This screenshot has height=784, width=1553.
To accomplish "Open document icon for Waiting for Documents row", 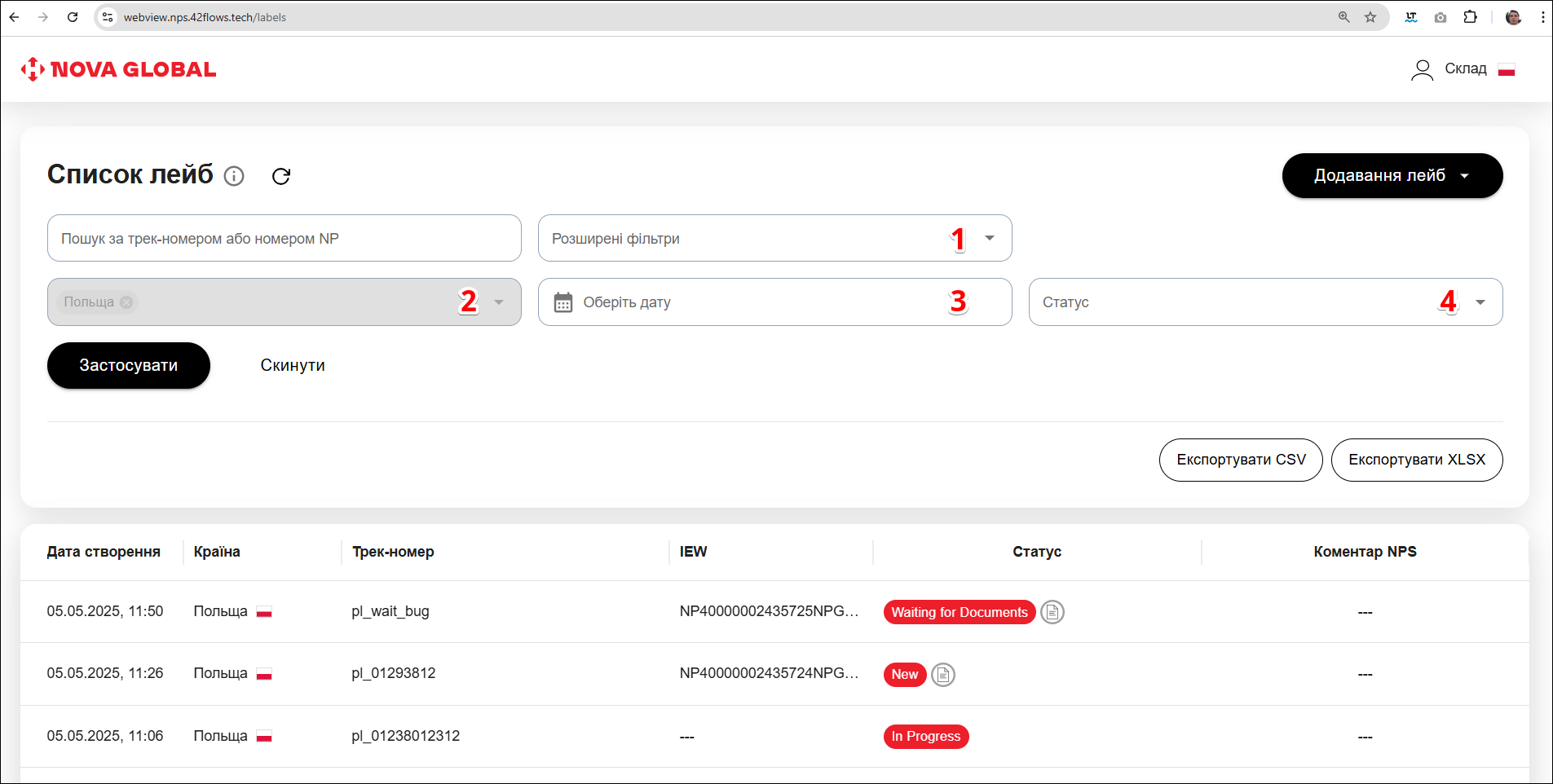I will 1052,612.
